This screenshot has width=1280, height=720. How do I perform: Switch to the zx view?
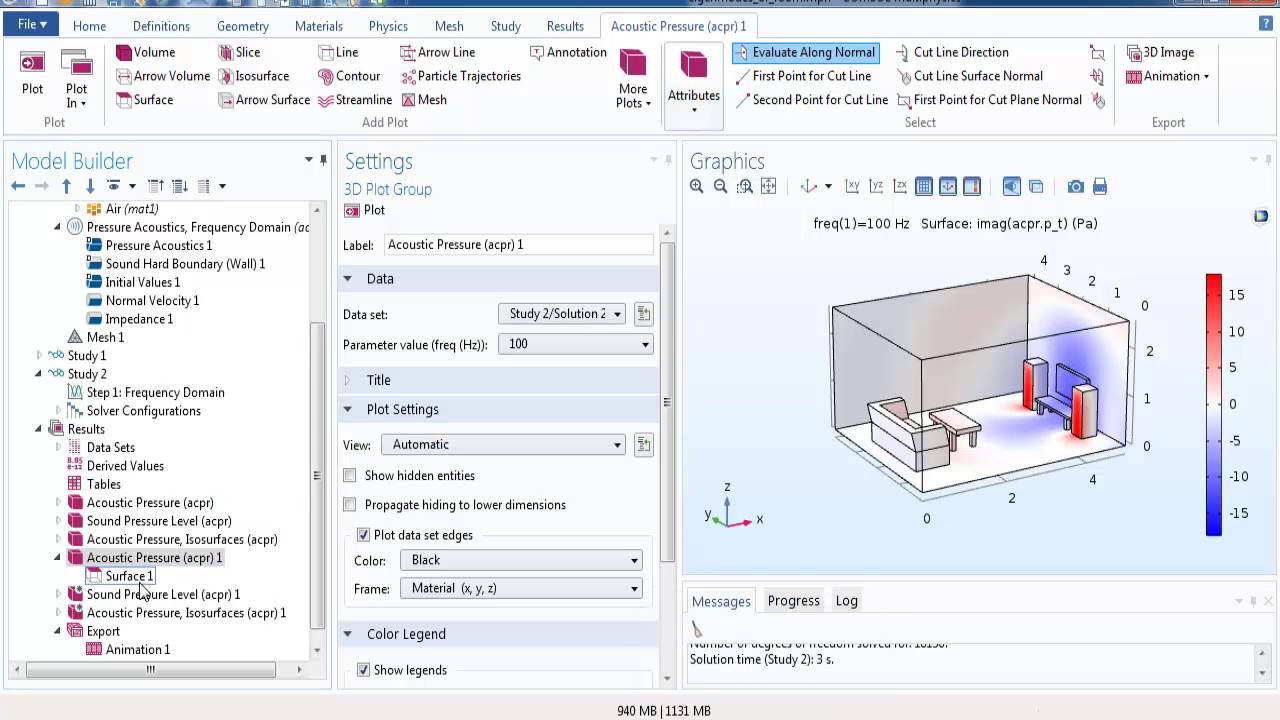900,186
